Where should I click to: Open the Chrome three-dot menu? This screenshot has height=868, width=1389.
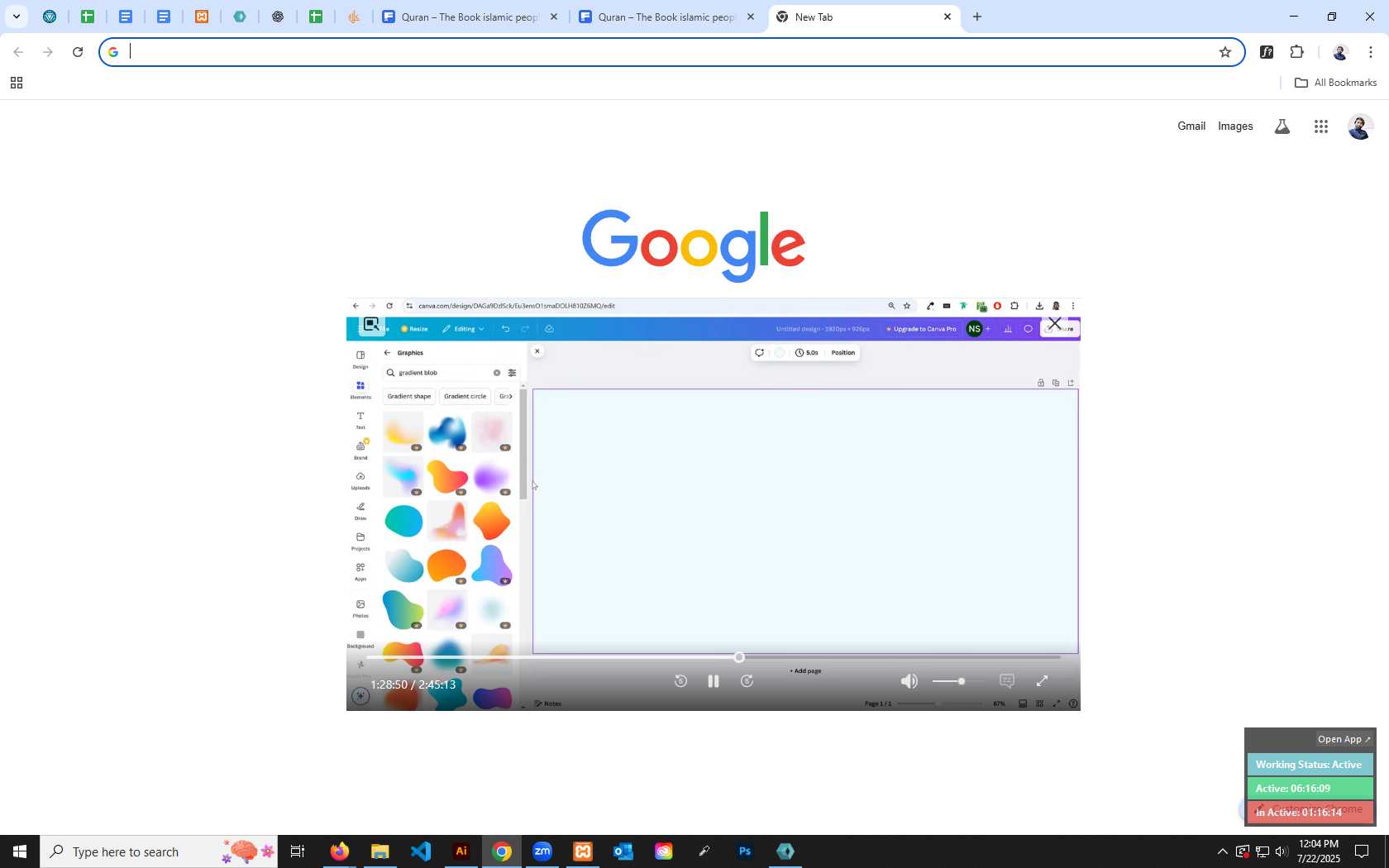point(1371,52)
